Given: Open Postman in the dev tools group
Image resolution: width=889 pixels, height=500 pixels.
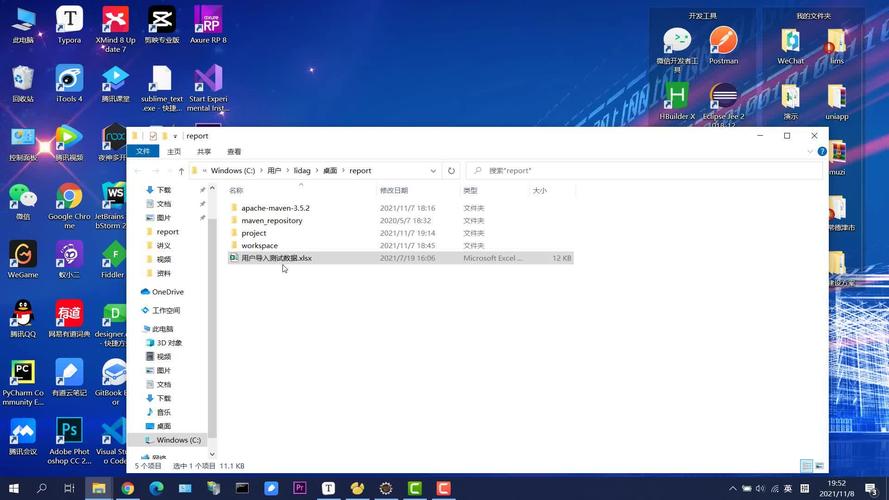Looking at the screenshot, I should (723, 46).
